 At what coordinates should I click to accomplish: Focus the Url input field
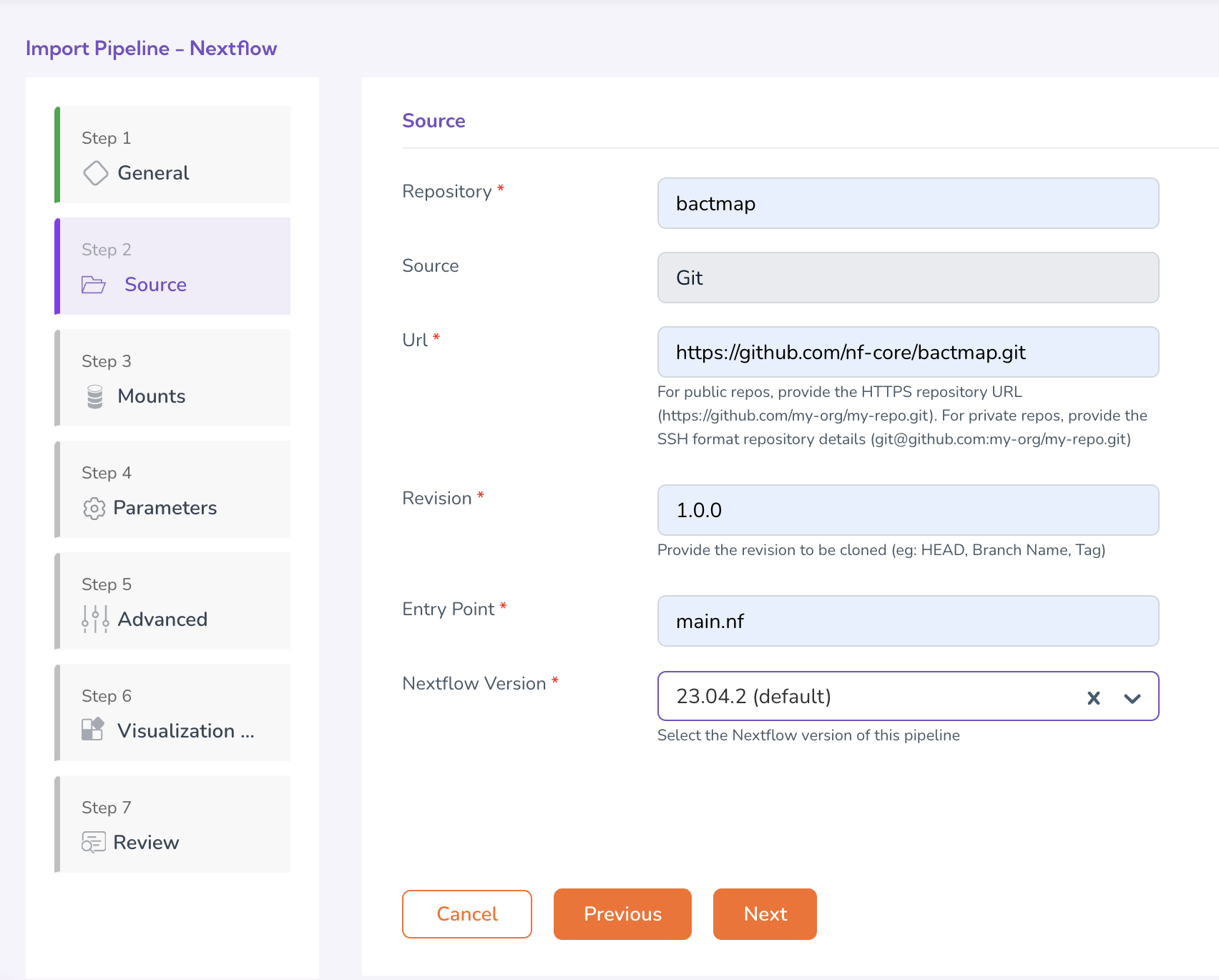908,353
